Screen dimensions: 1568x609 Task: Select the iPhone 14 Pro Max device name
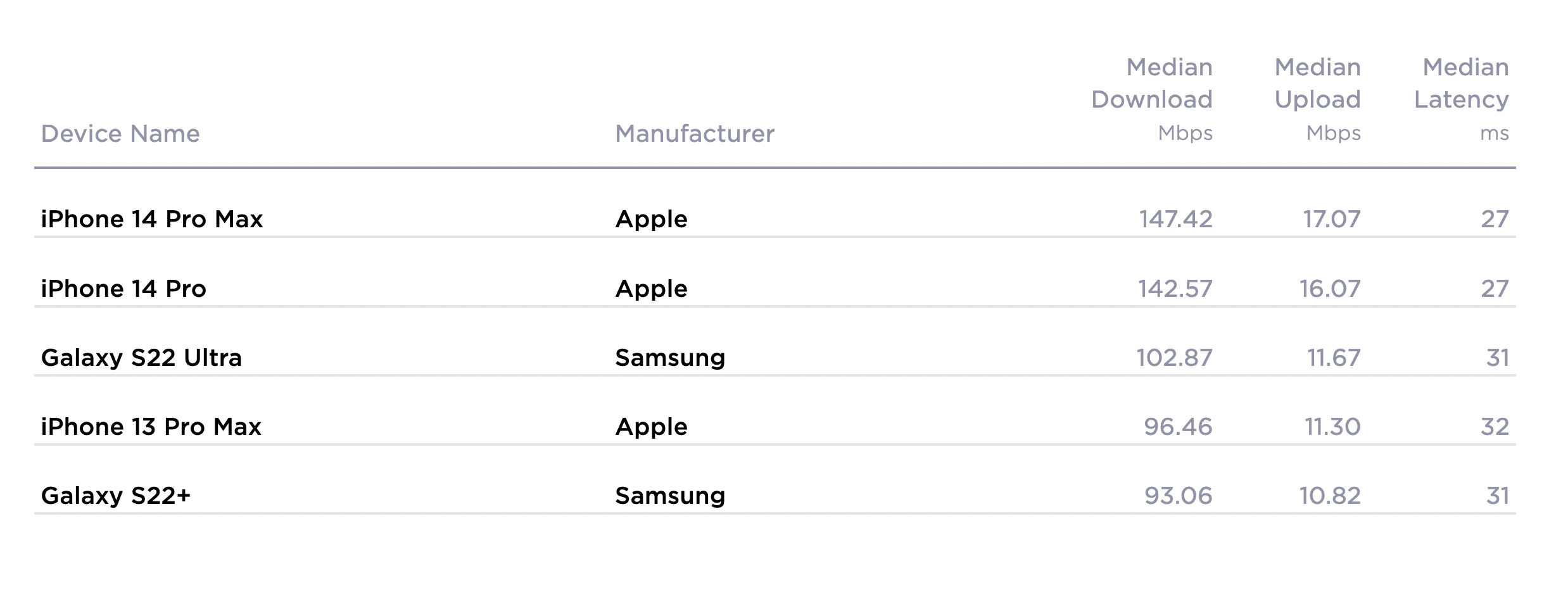pyautogui.click(x=152, y=219)
